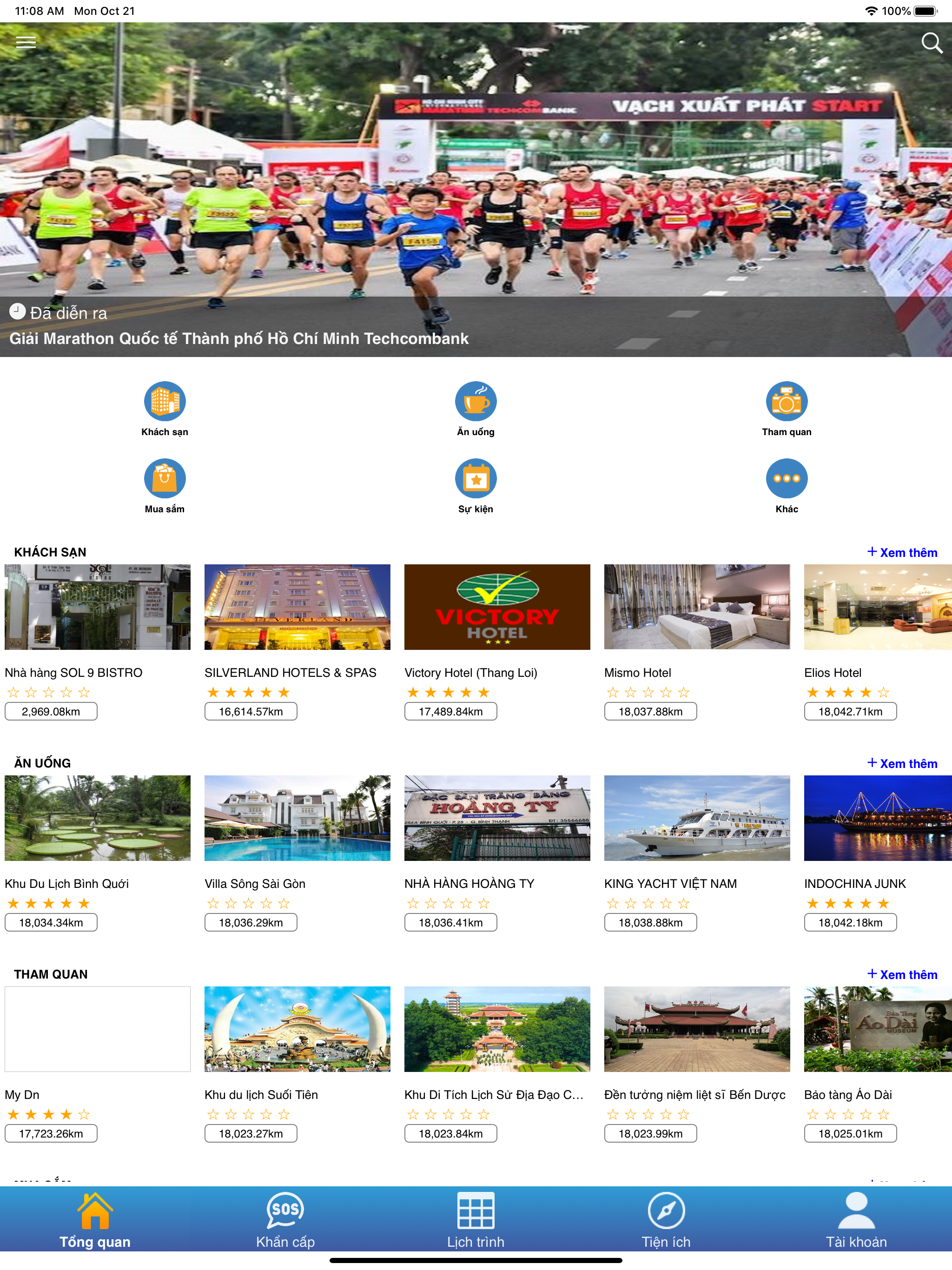Open Villa Sông Sài Gòn thumbnail
Screen dimensions: 952x1270
point(297,818)
